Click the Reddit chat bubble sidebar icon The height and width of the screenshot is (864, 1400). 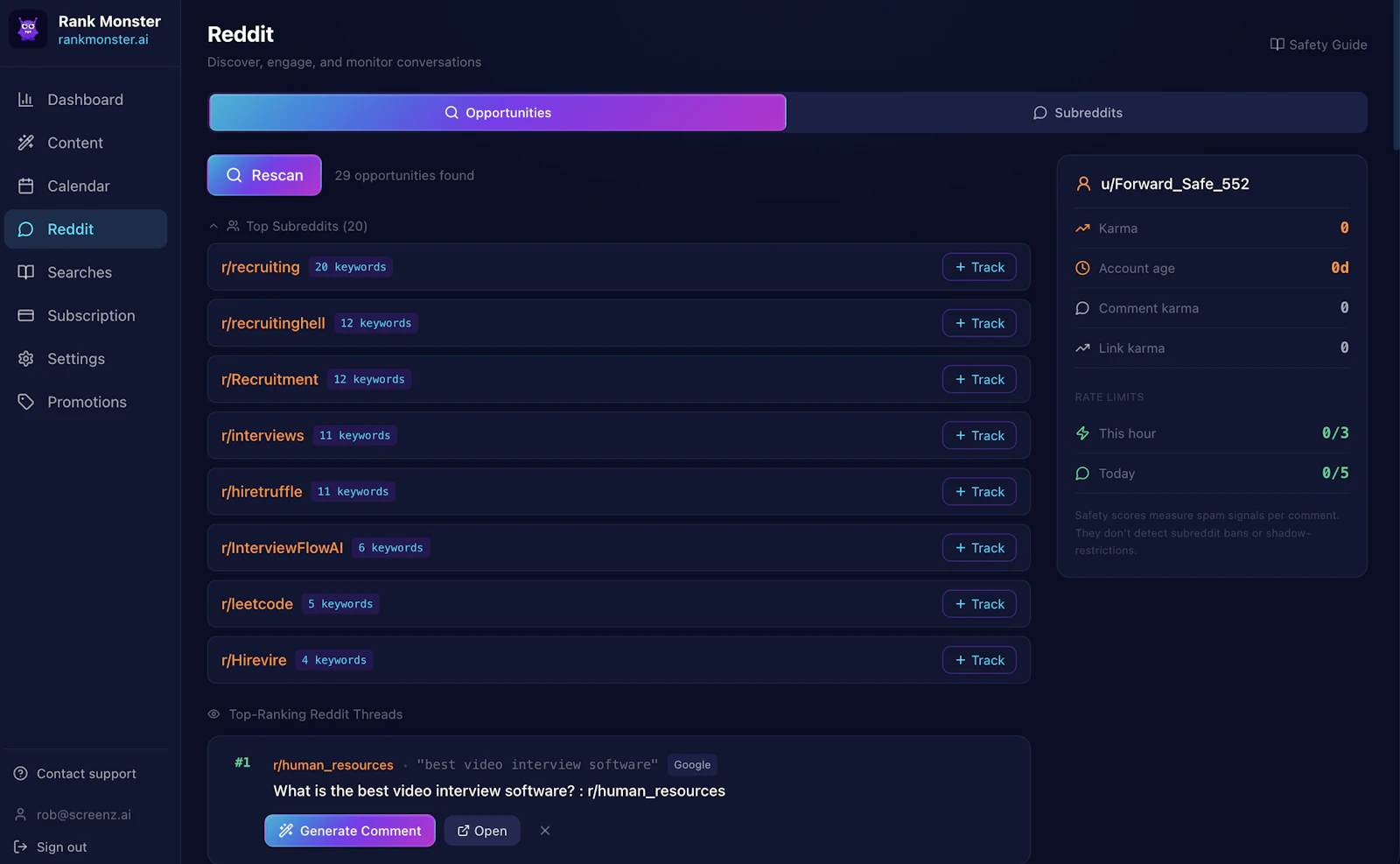25,229
